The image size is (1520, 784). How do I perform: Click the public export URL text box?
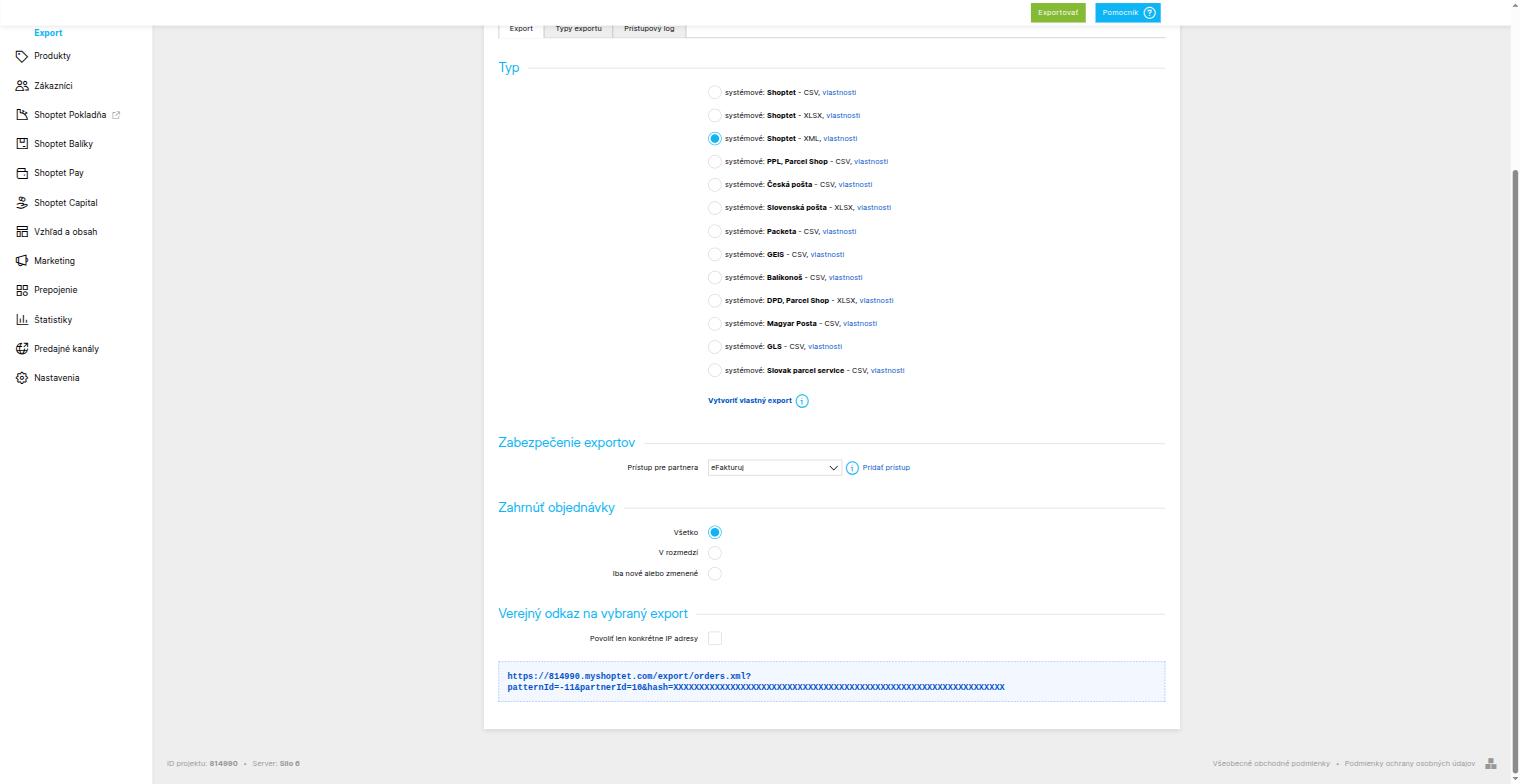[x=831, y=682]
